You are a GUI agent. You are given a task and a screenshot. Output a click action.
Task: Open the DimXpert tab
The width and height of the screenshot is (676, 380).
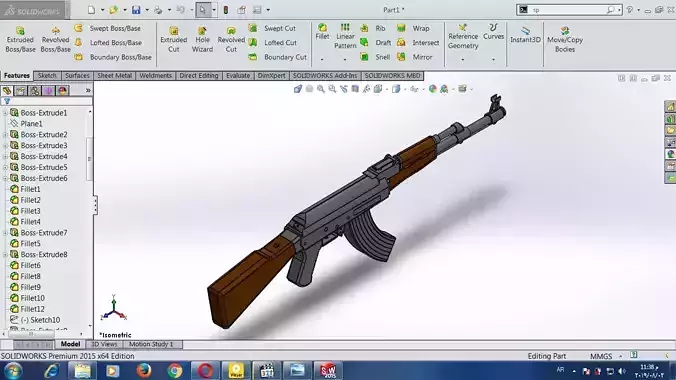(x=271, y=75)
